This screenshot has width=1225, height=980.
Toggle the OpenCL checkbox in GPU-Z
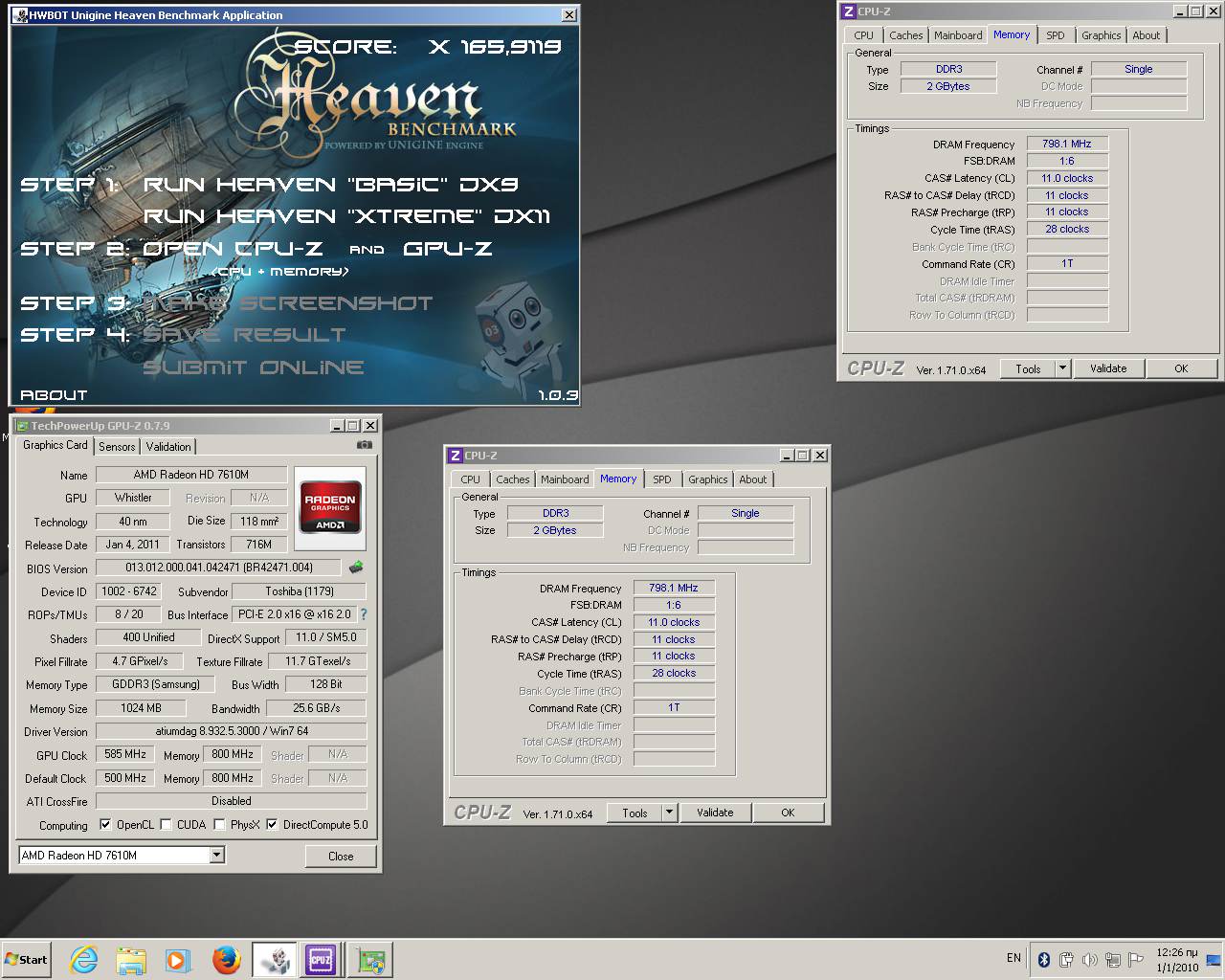pyautogui.click(x=105, y=824)
